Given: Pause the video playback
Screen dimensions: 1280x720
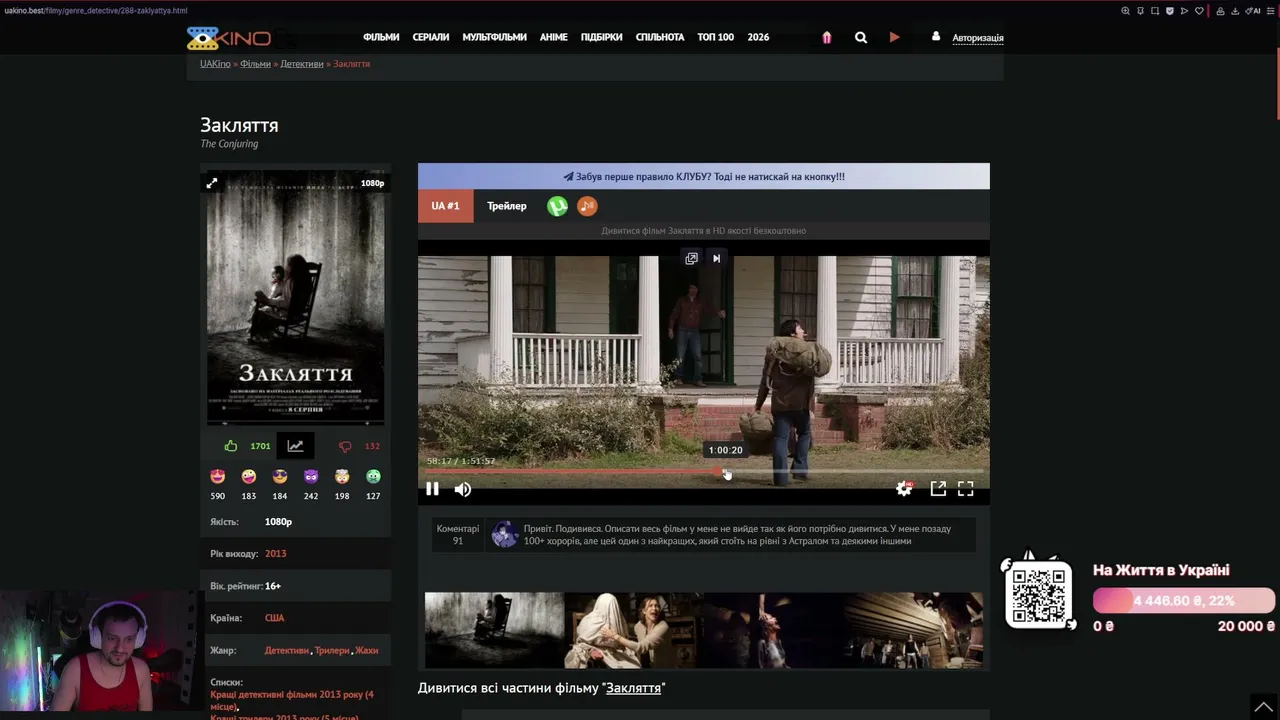Looking at the screenshot, I should coord(432,489).
